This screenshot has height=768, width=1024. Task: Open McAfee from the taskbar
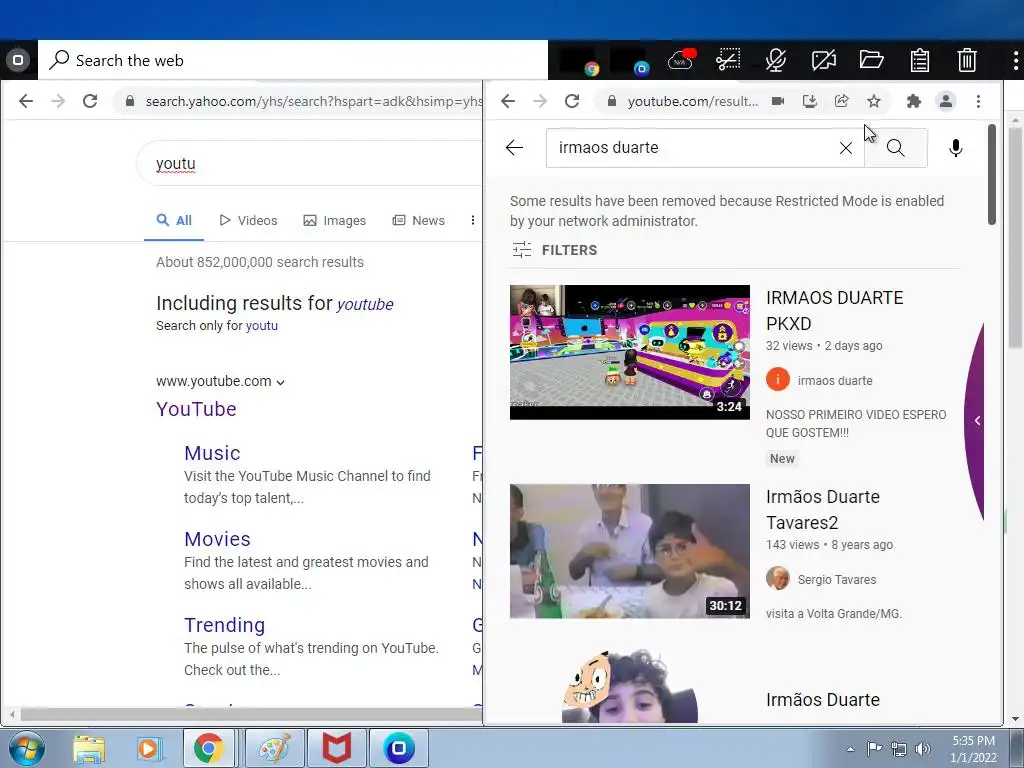(337, 748)
